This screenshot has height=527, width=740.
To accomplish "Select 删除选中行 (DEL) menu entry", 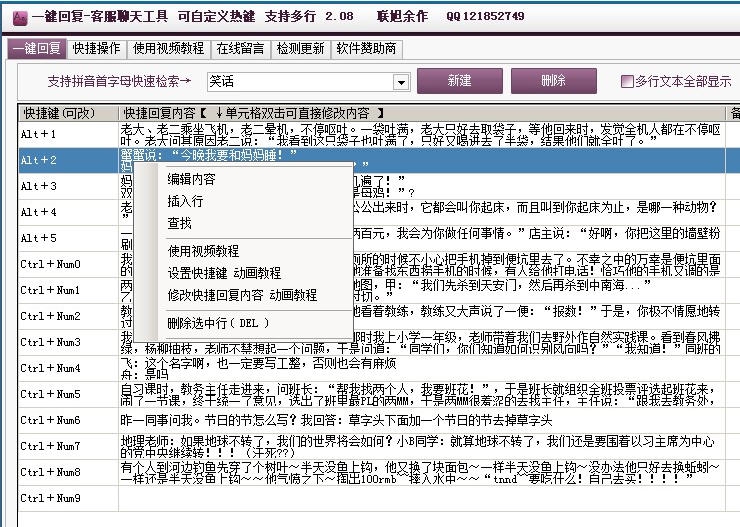I will point(218,323).
